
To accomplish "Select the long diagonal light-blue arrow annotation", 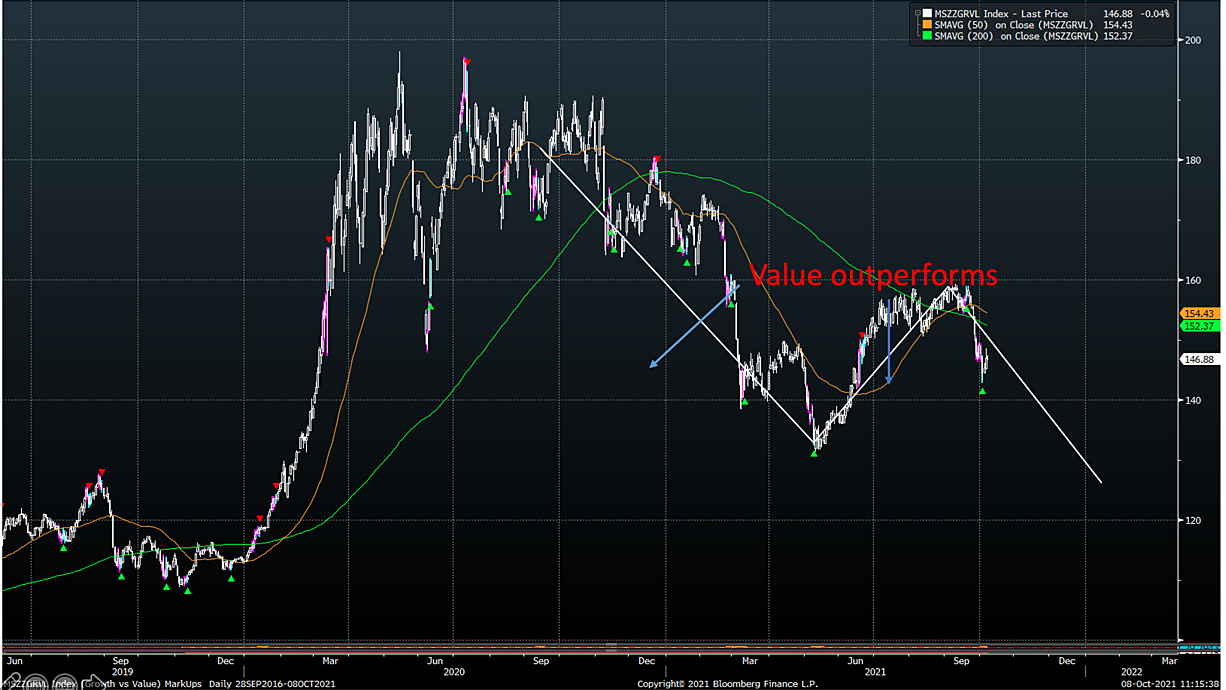I will [x=693, y=325].
